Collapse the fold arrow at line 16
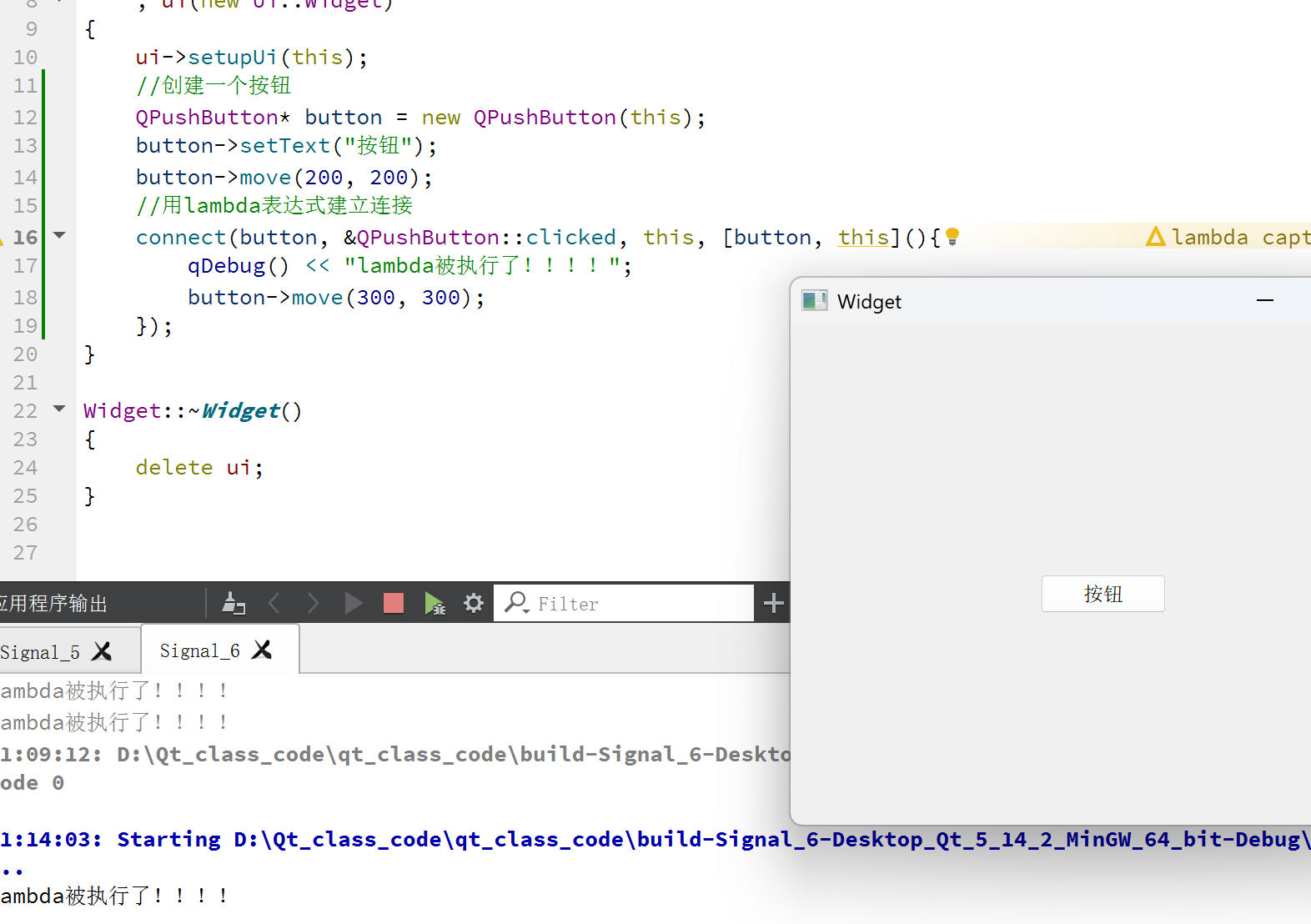Image resolution: width=1311 pixels, height=924 pixels. (59, 236)
